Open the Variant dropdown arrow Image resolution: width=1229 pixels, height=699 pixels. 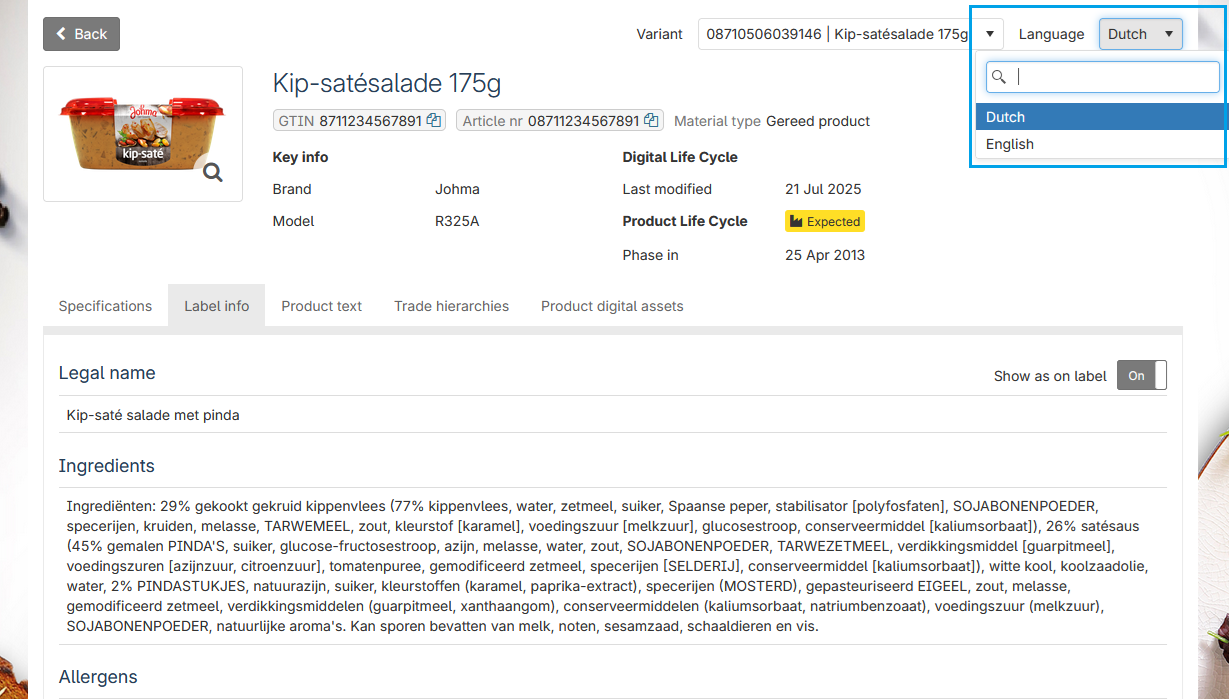click(x=989, y=34)
